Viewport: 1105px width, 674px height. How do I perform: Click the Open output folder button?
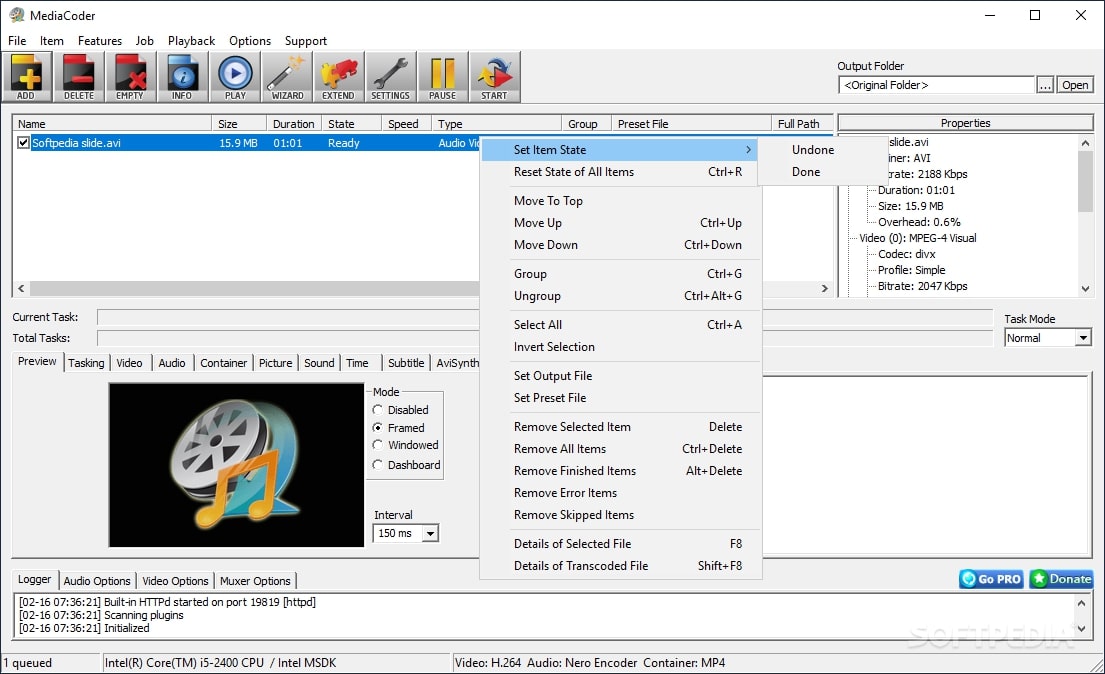point(1075,85)
